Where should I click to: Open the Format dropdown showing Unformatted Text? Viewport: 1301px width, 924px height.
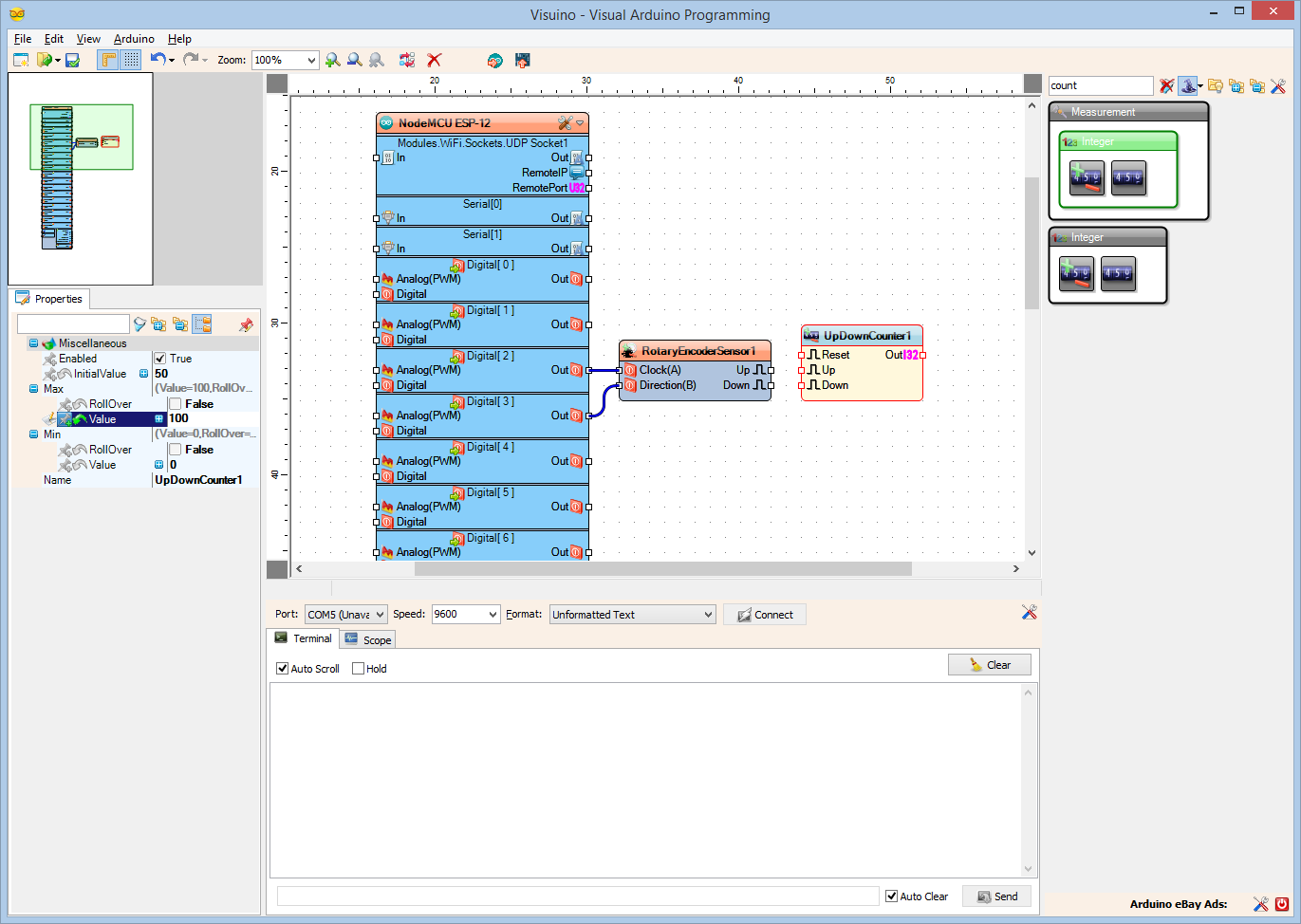pos(711,614)
